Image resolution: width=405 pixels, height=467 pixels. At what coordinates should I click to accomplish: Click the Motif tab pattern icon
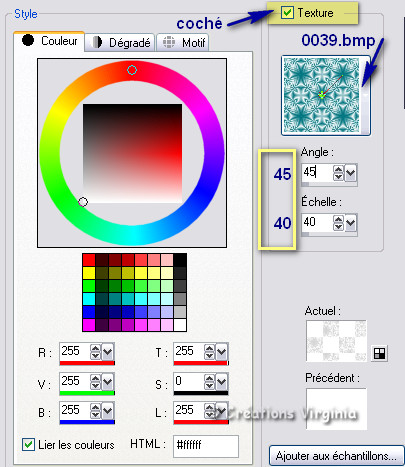(169, 42)
